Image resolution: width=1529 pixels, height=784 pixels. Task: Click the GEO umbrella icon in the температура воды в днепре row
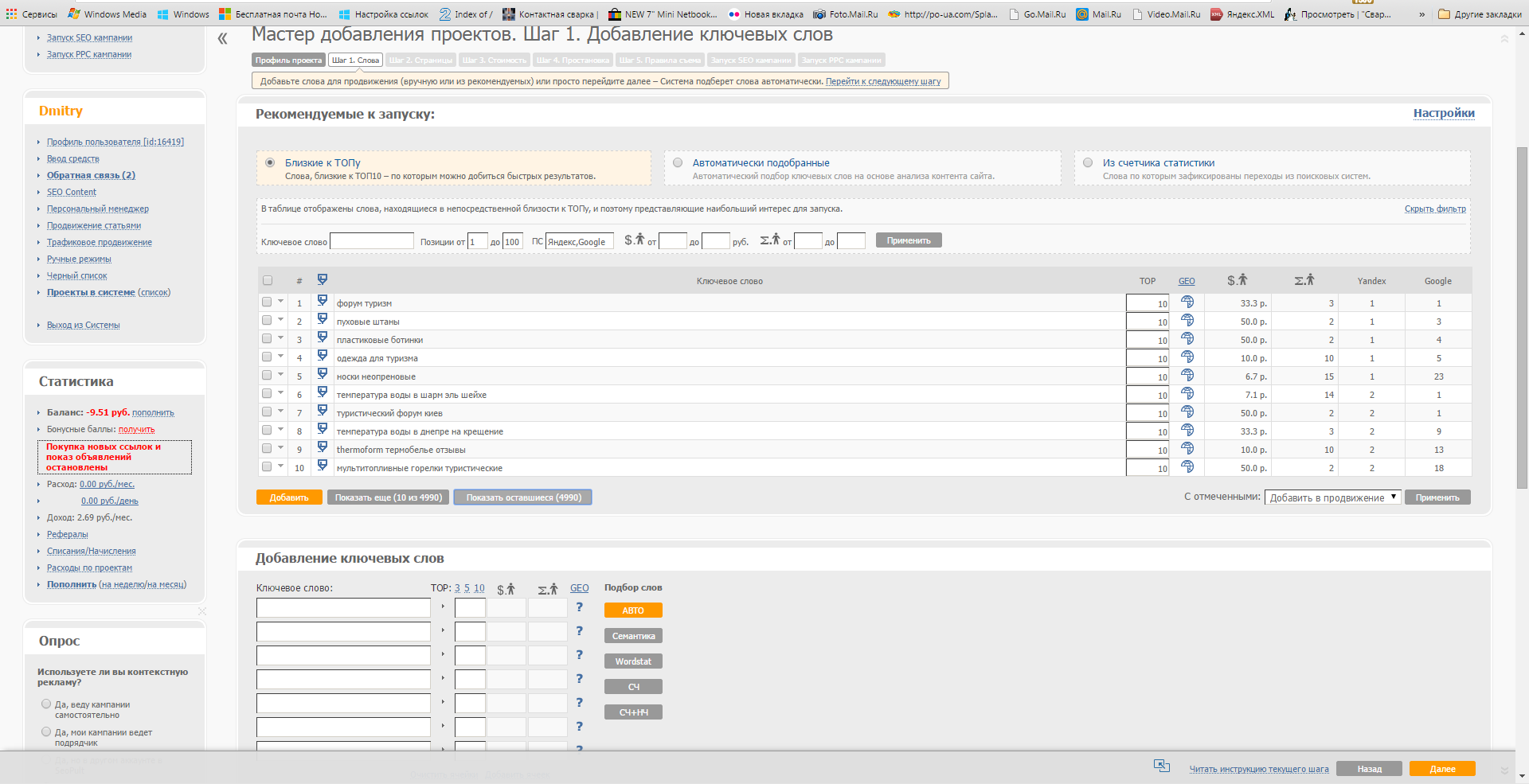[1187, 431]
